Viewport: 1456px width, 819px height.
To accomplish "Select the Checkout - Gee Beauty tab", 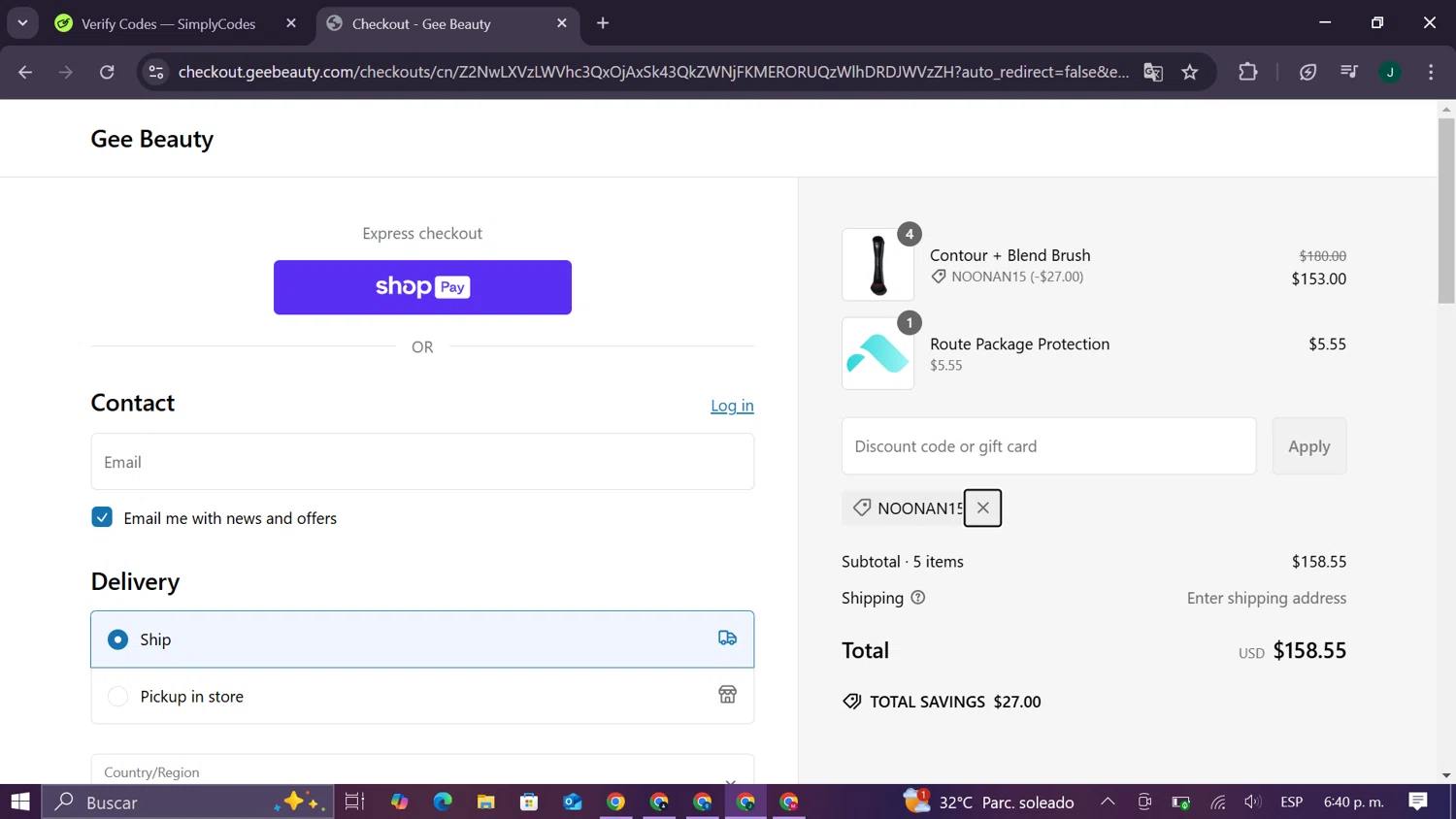I will pos(447,23).
